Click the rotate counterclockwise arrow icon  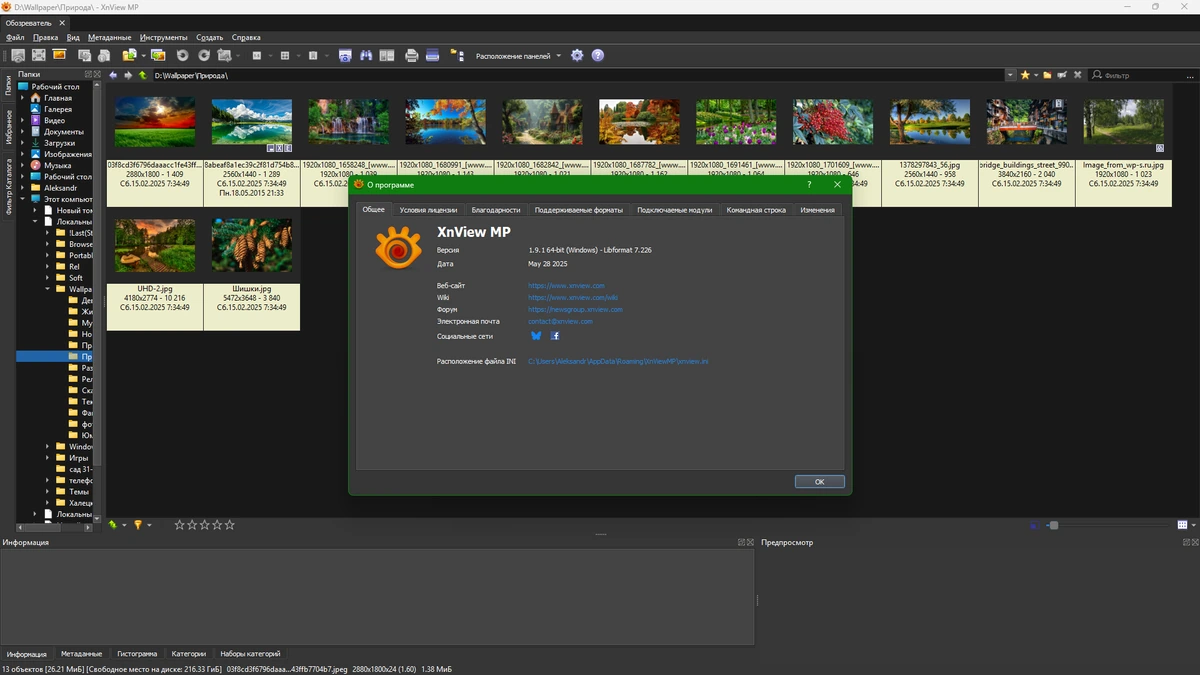click(x=182, y=56)
